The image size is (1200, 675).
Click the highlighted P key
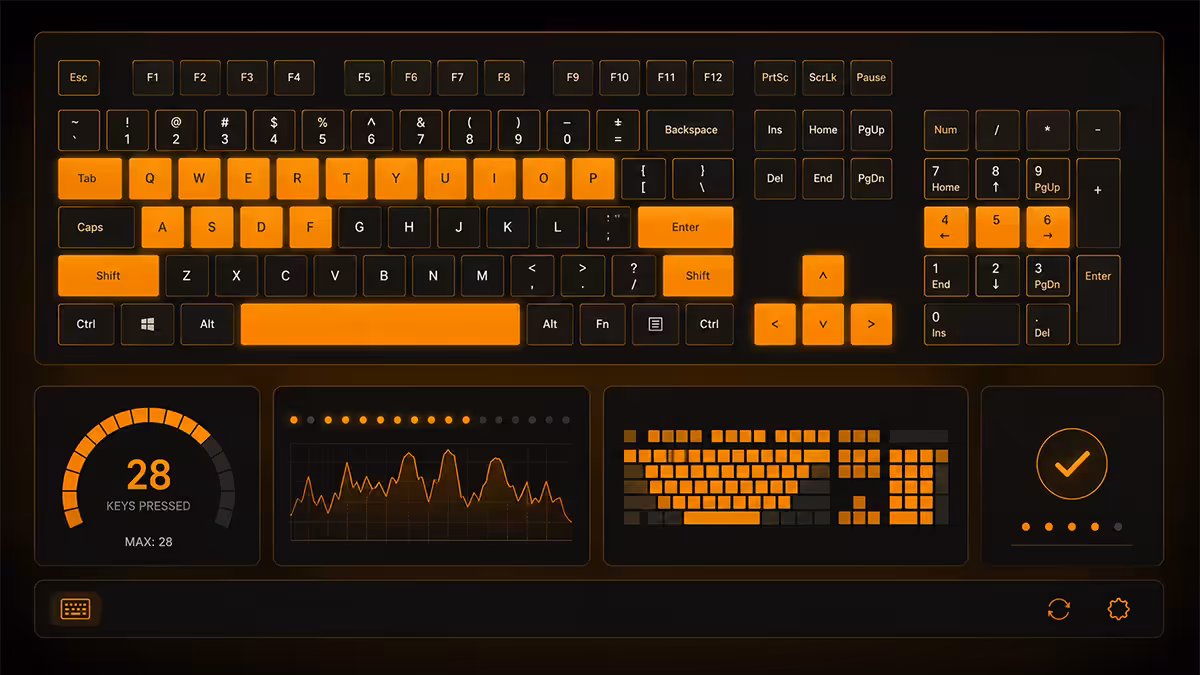593,178
